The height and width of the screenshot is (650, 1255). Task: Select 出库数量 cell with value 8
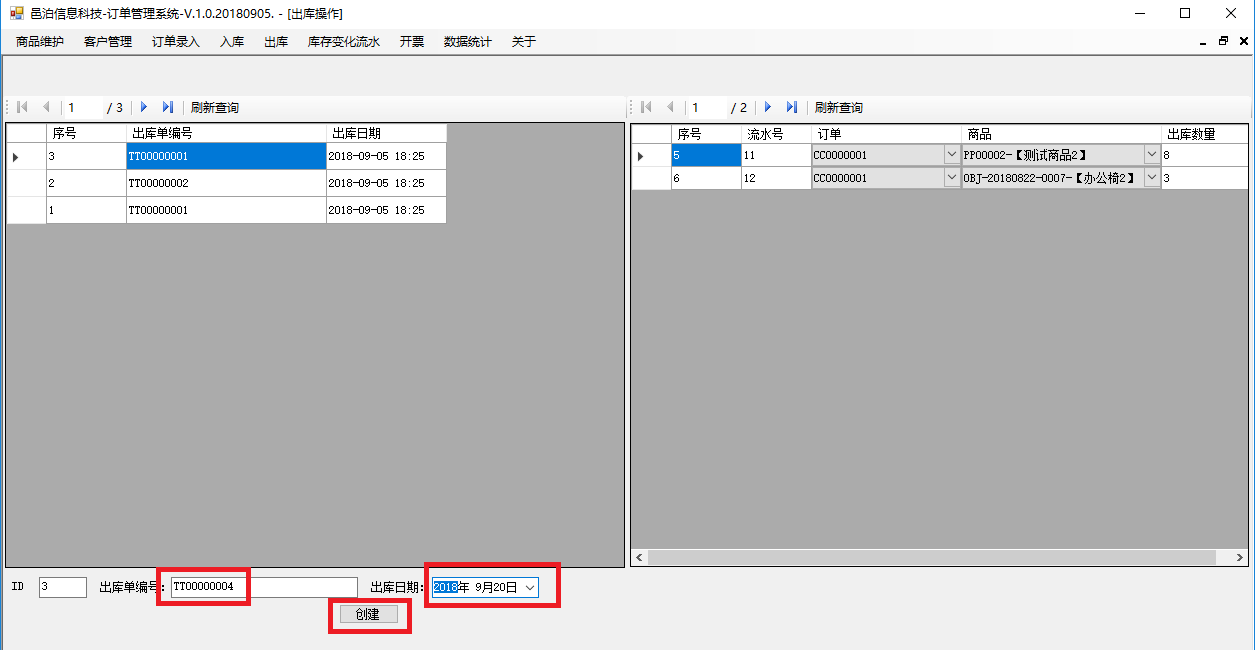(x=1204, y=155)
